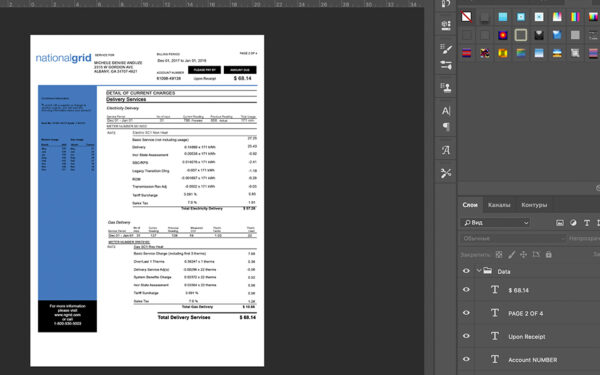Viewport: 600px width, 375px height.
Task: Lock all padlock icon
Action: [548, 254]
